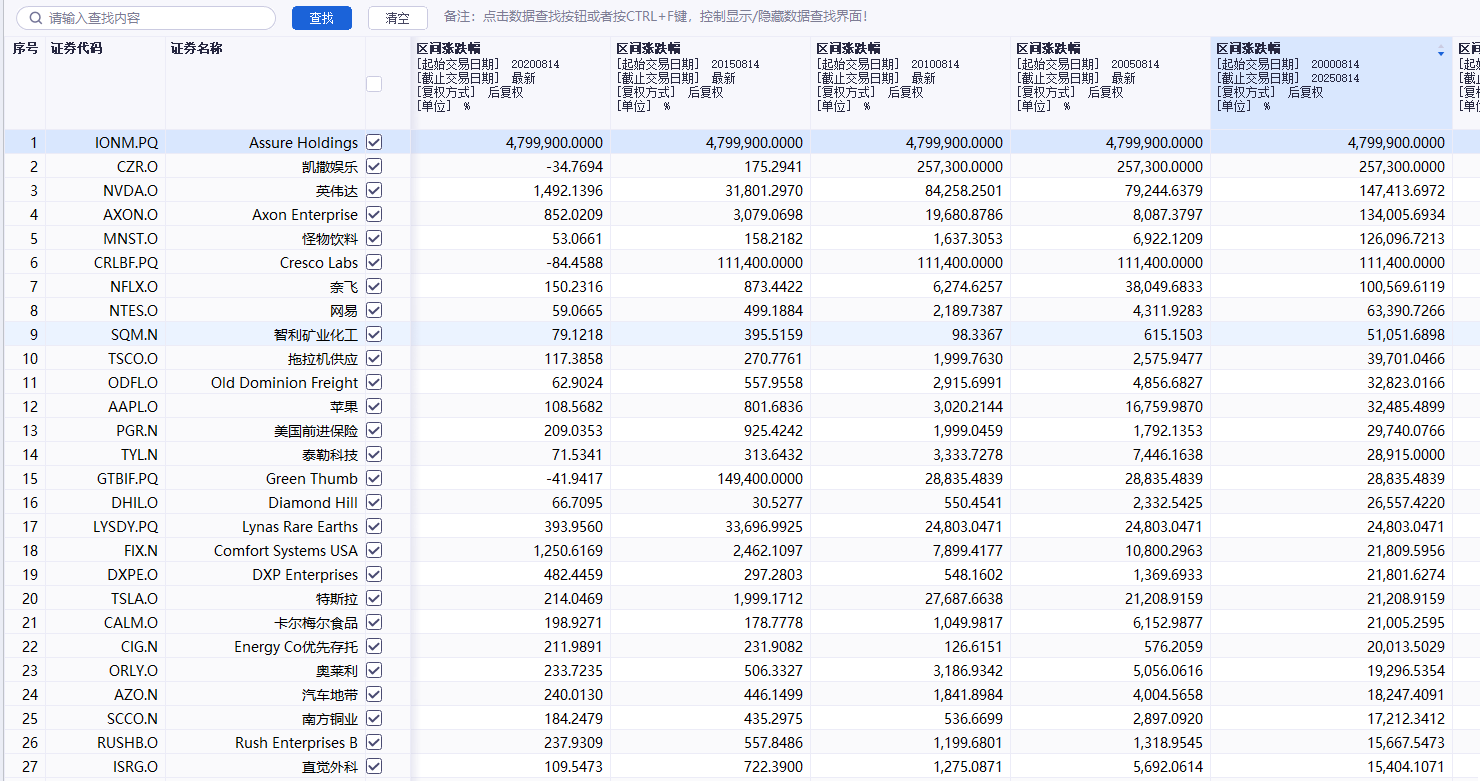Click row number 27
Viewport: 1480px width, 781px height.
click(29, 767)
